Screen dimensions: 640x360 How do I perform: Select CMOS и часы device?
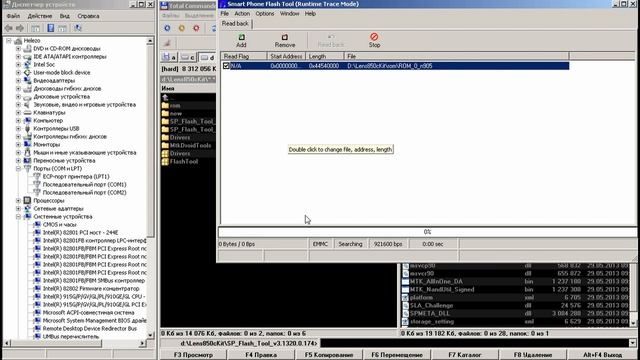point(60,224)
